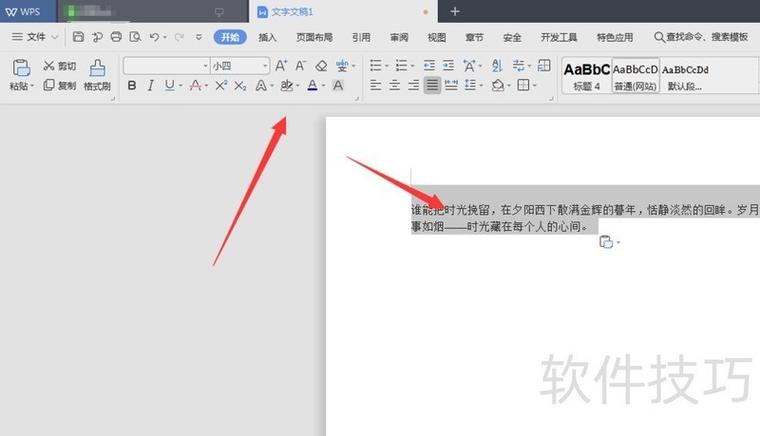
Task: Open underline style dropdown arrow
Action: 180,86
